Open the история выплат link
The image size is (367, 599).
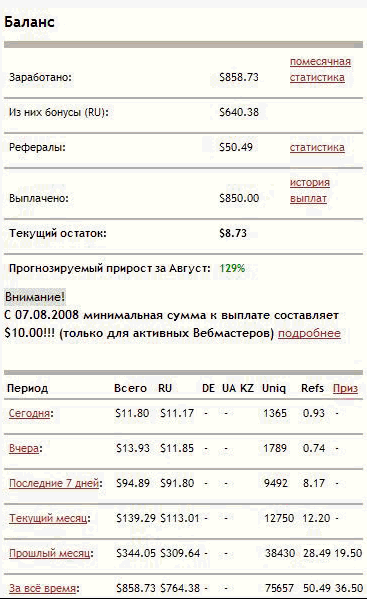click(x=309, y=190)
